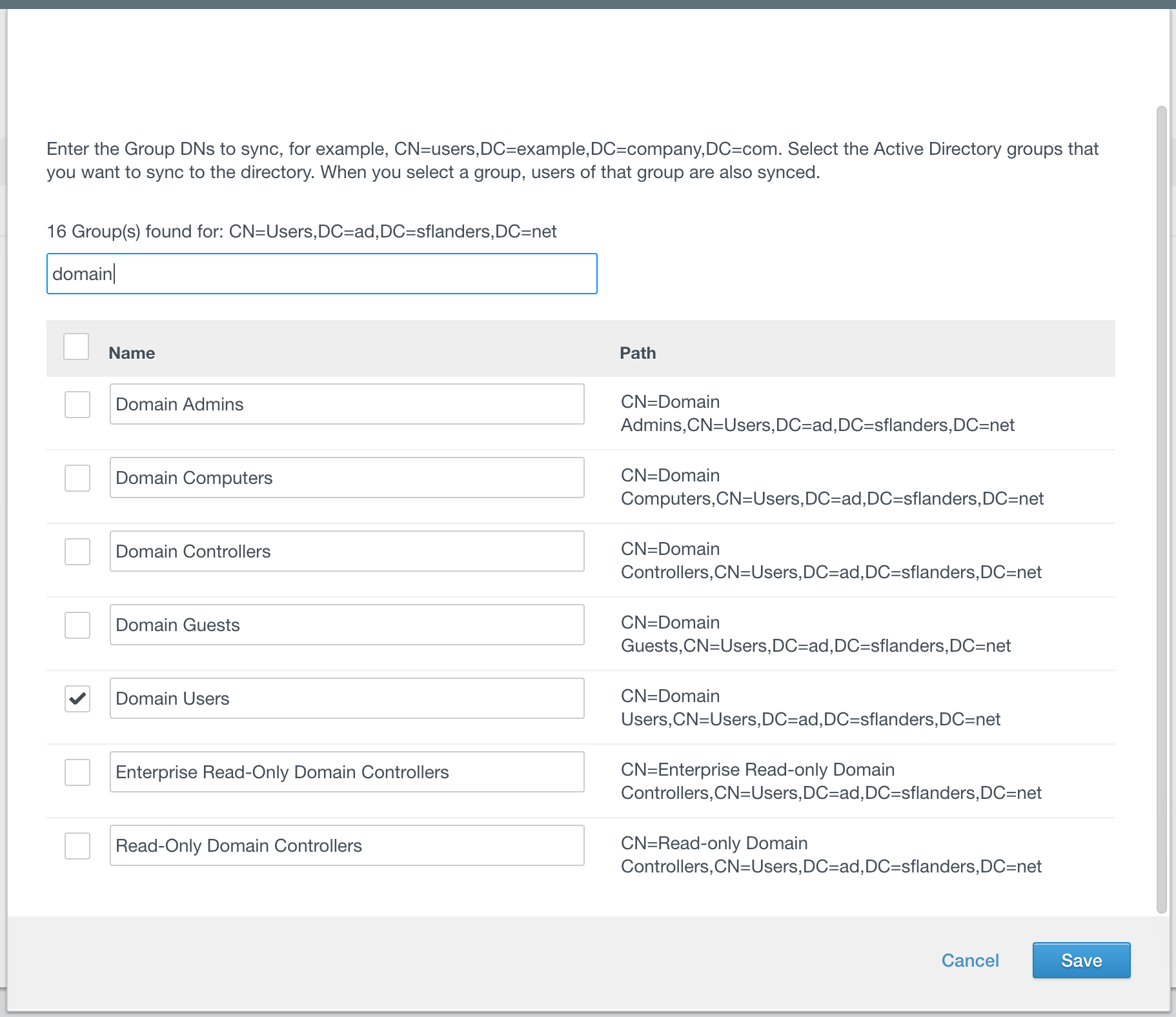Select the Read-Only Domain Controllers checkbox
Screen dimensions: 1176x1017
pos(77,846)
